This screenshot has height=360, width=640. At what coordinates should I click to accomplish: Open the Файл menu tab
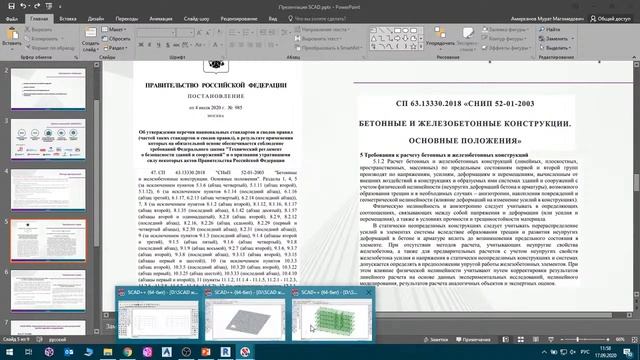pos(12,19)
